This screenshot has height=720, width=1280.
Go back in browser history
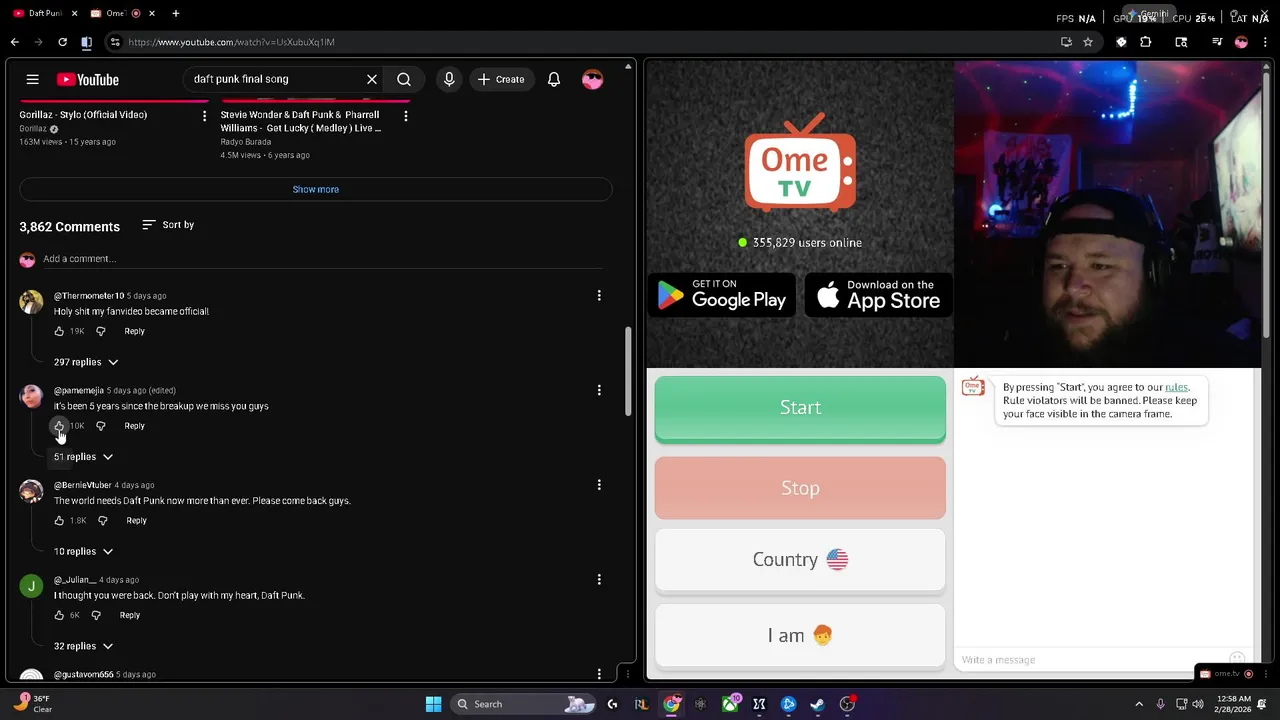tap(14, 42)
